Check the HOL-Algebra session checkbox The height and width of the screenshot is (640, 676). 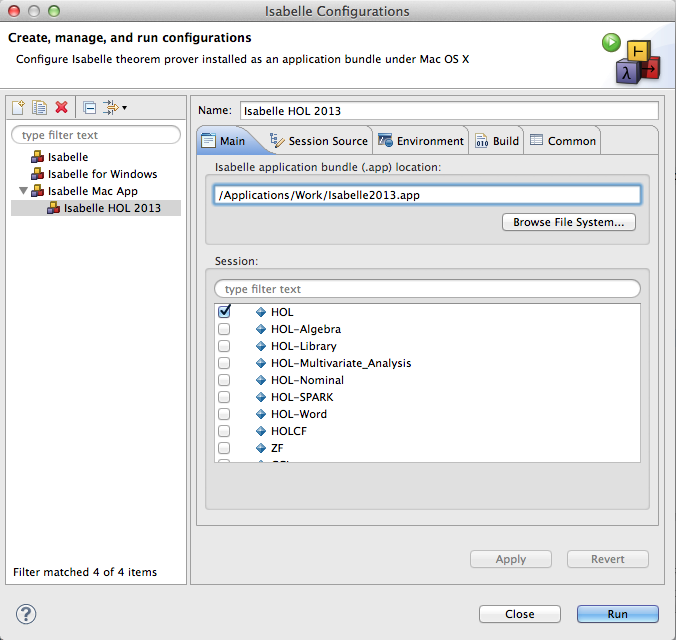(x=224, y=329)
